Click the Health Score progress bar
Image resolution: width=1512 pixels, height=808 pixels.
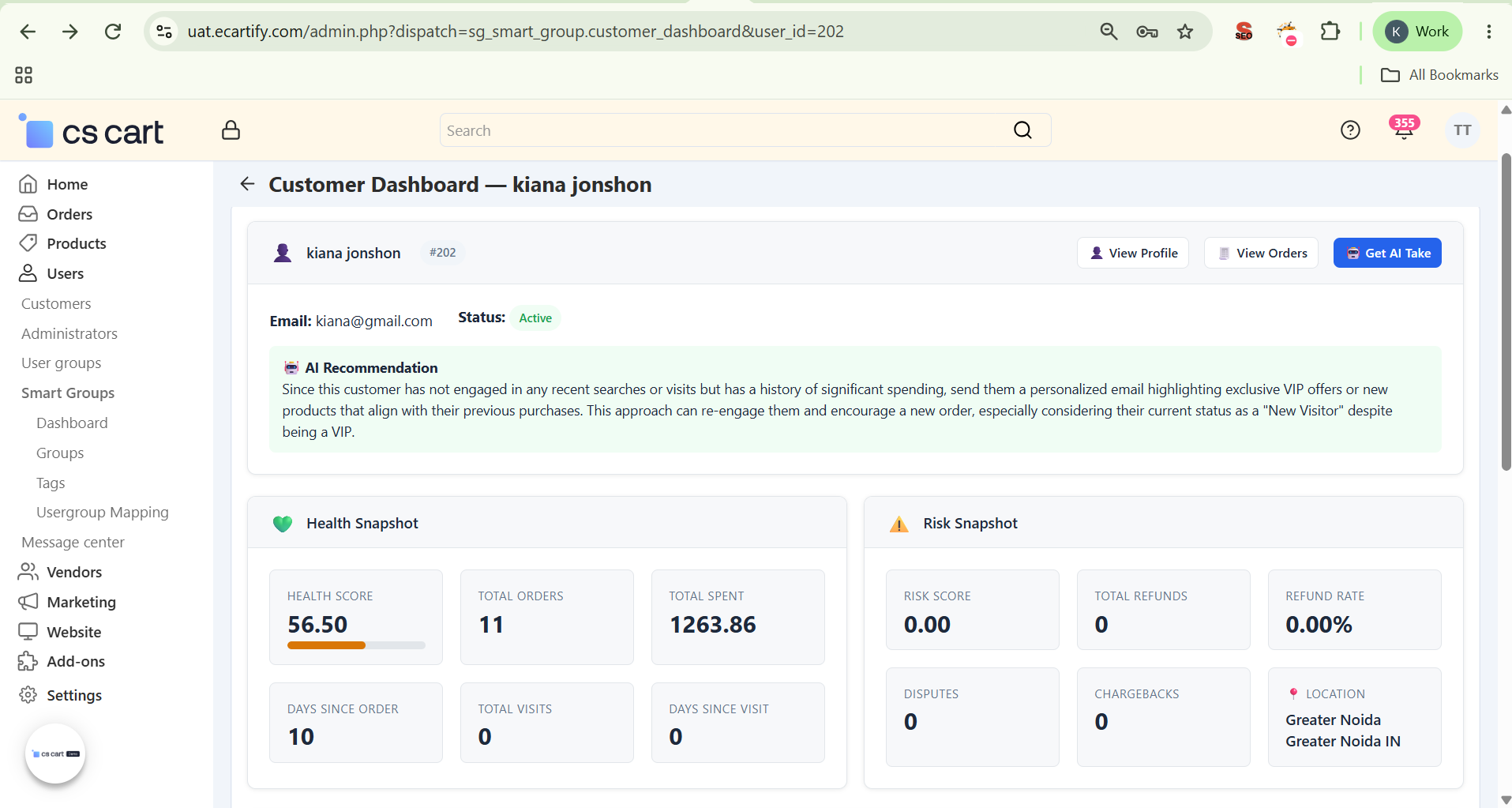[356, 645]
